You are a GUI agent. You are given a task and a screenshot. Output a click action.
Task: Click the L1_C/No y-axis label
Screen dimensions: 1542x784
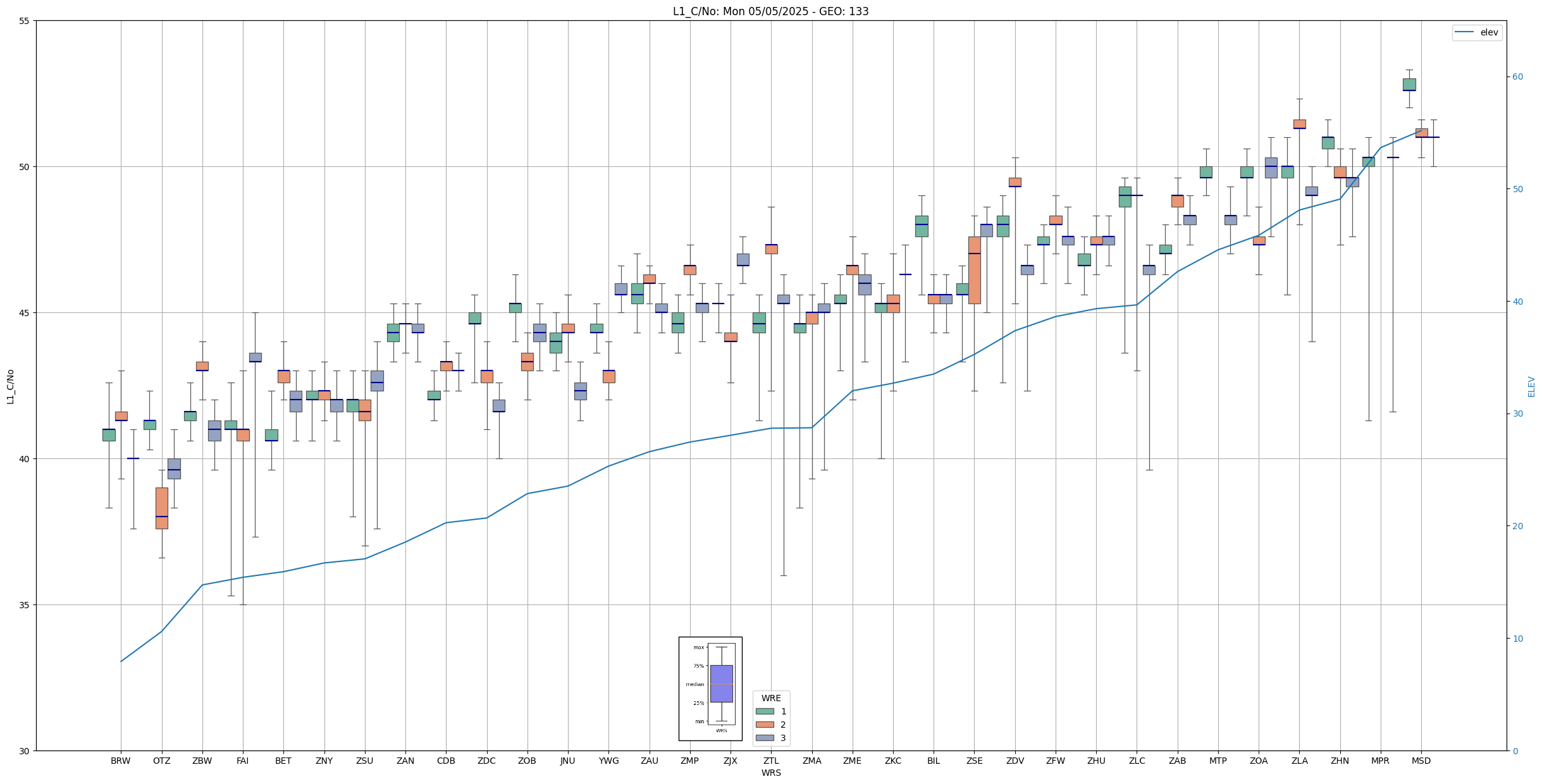[x=10, y=387]
